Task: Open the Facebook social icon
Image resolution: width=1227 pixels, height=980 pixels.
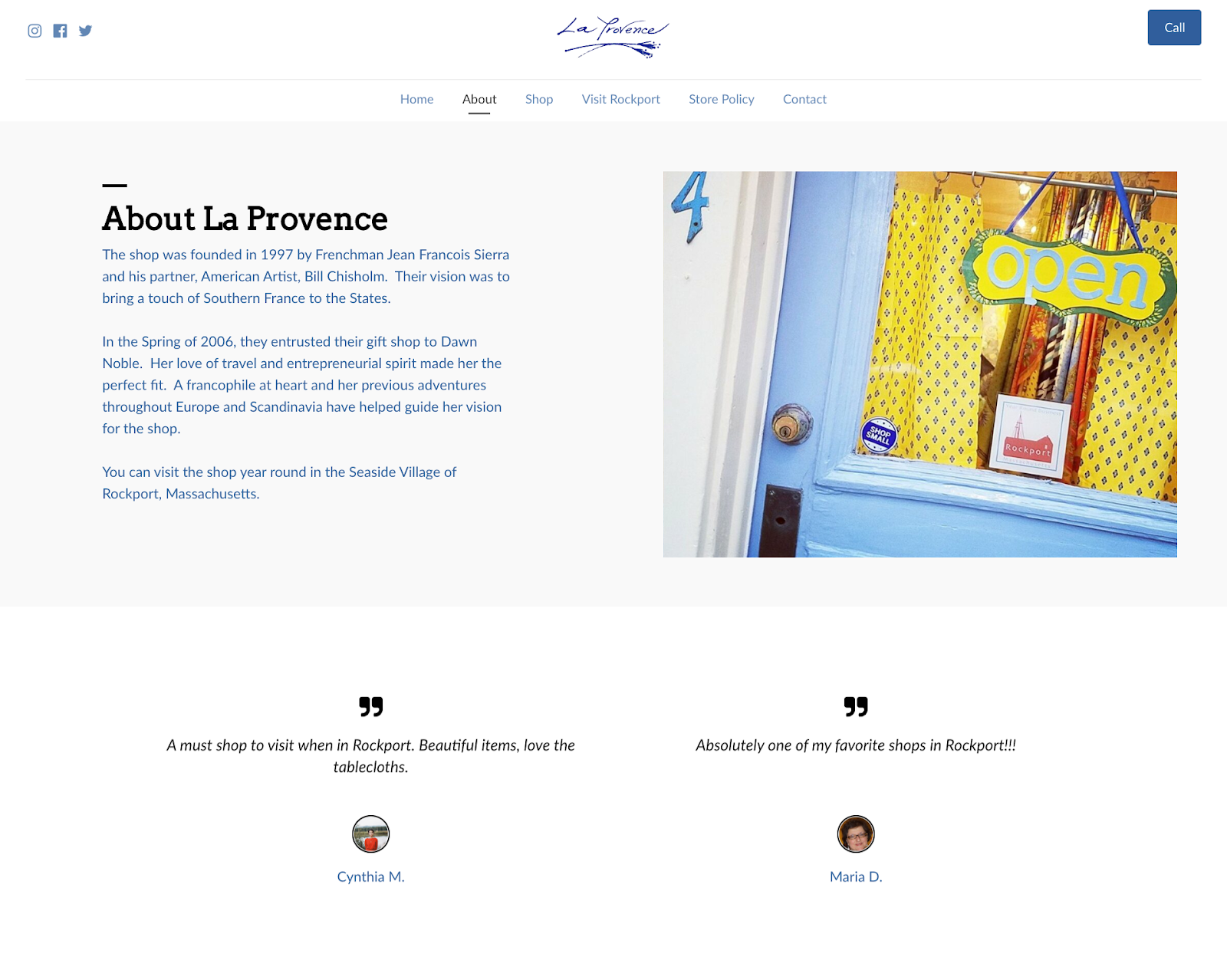Action: point(60,31)
